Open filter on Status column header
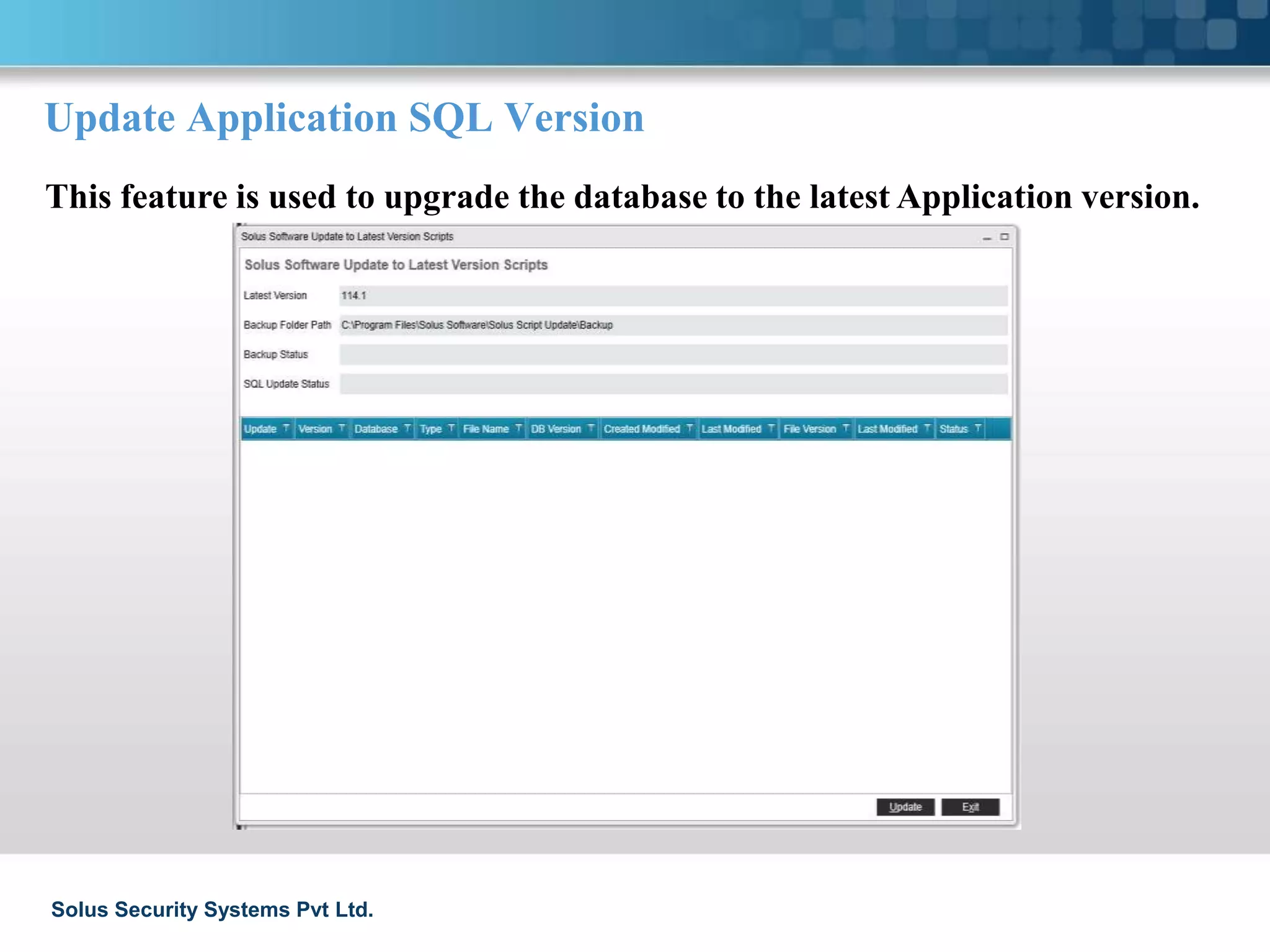1270x952 pixels. pyautogui.click(x=978, y=428)
